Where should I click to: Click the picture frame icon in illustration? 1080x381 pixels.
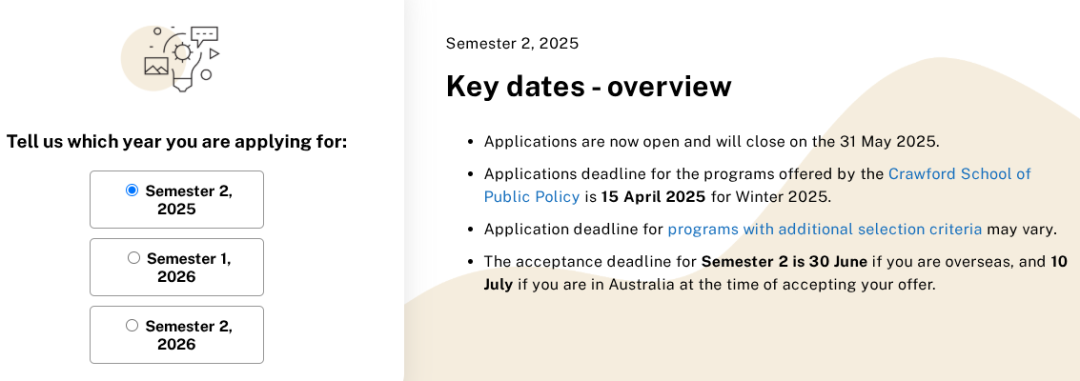(156, 66)
